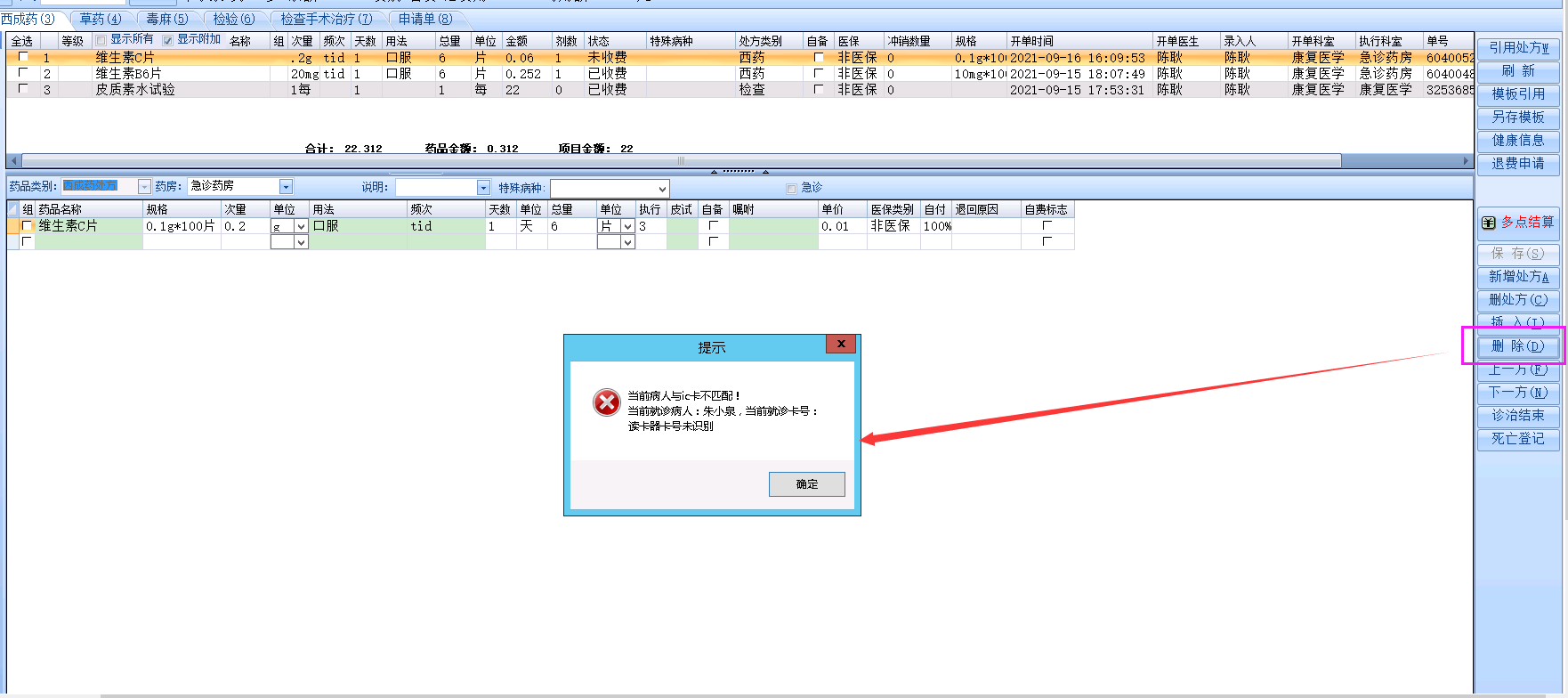Image resolution: width=1568 pixels, height=698 pixels.
Task: Click the 频次 cell showing tid in the lower table
Action: [x=447, y=226]
